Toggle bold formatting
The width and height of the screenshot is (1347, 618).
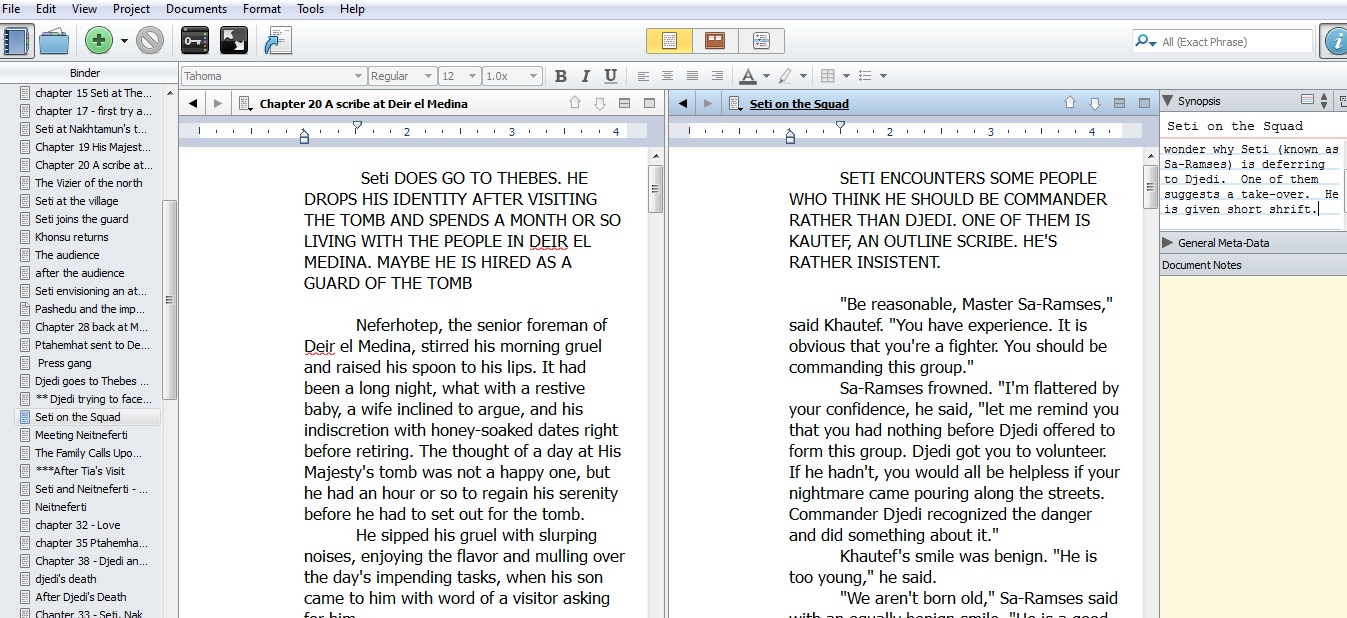coord(560,76)
